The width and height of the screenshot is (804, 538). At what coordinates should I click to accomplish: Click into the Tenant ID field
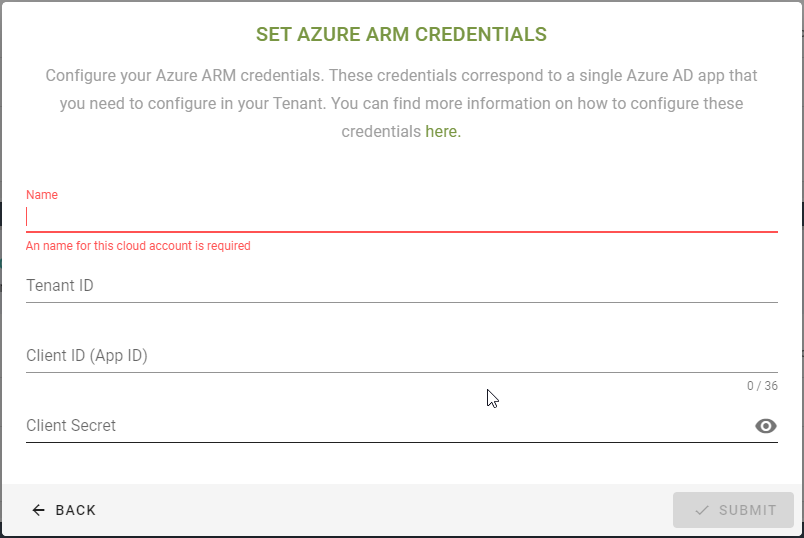[x=400, y=286]
